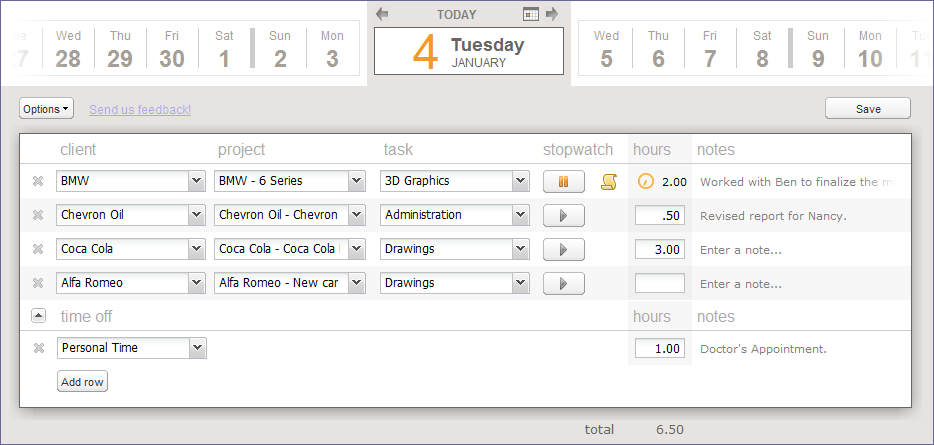
Task: Click the empty Alfa Romeo hours field
Action: coord(660,284)
